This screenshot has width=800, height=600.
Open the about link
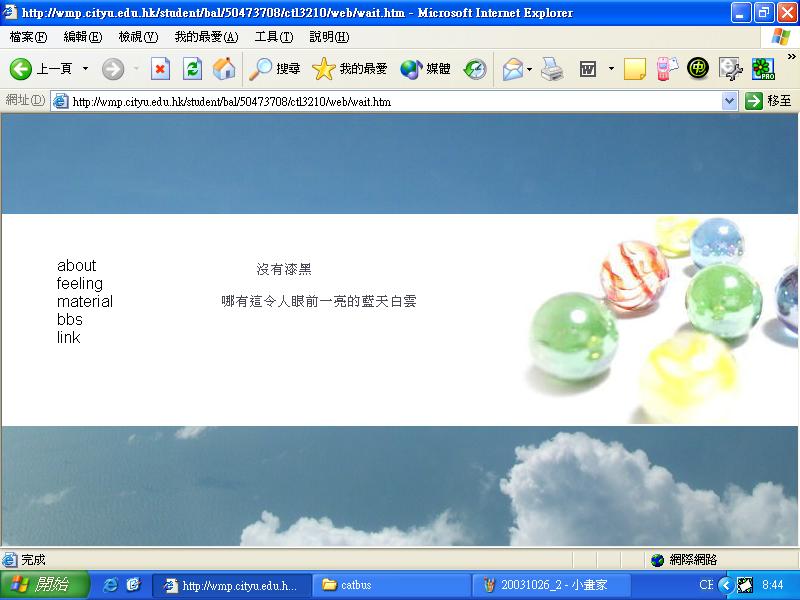77,265
